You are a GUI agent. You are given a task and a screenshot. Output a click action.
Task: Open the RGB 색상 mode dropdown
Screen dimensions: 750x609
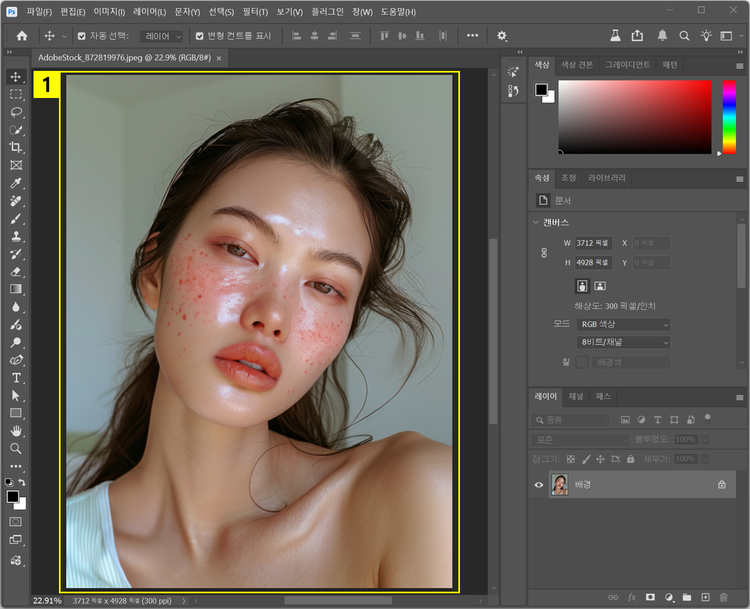point(624,324)
